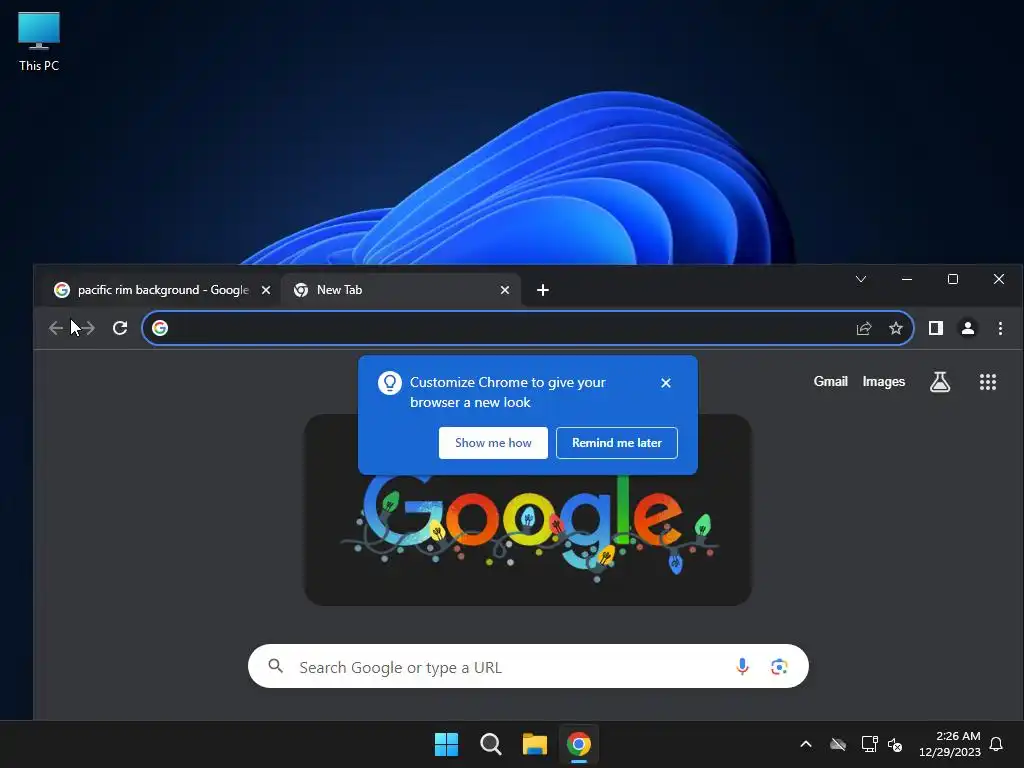Screen dimensions: 1024x768
Task: Focus Search Google or type a URL box
Action: tap(528, 666)
